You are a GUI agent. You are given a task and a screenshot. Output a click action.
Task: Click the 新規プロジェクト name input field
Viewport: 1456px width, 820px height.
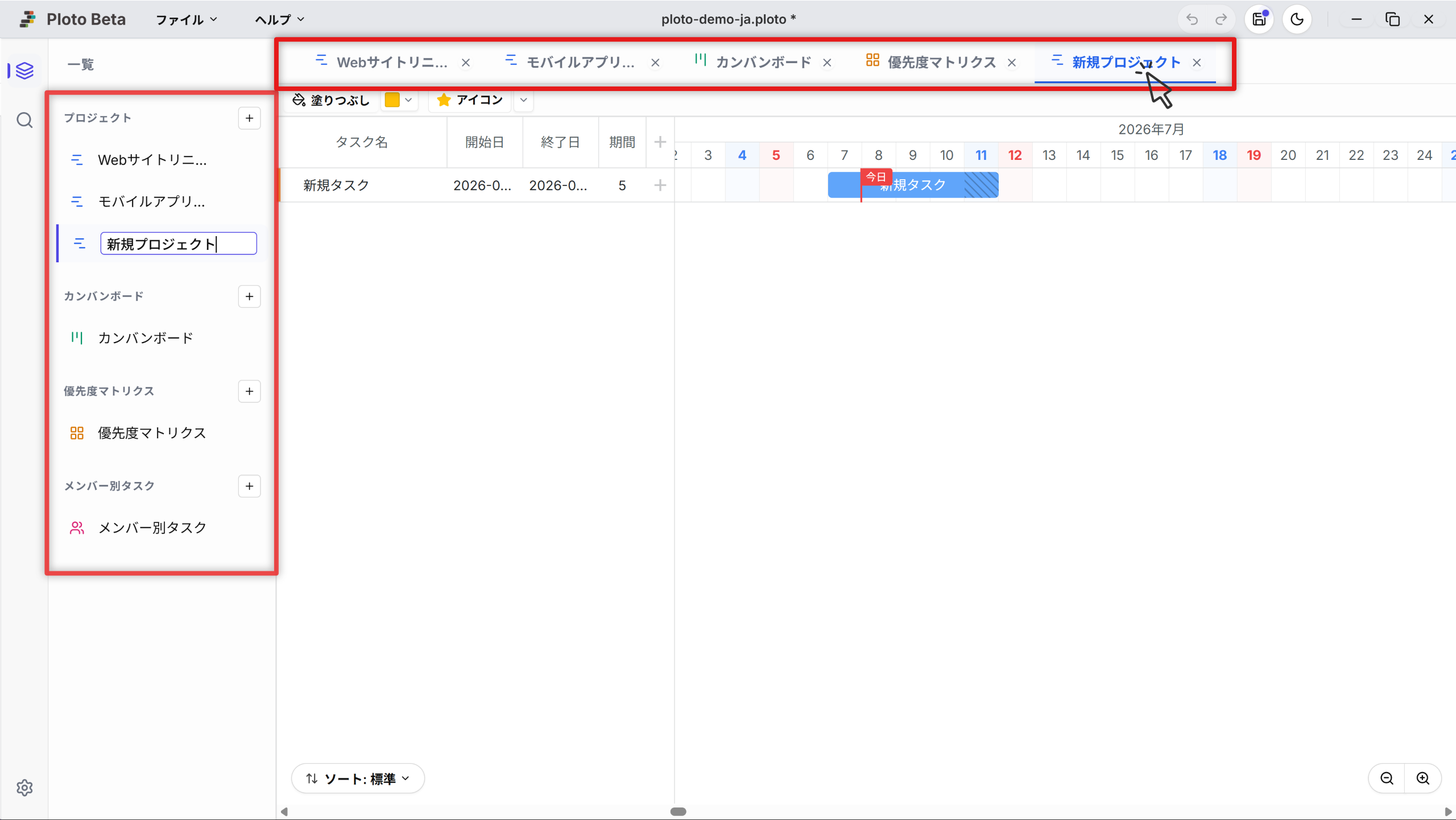[x=179, y=244]
